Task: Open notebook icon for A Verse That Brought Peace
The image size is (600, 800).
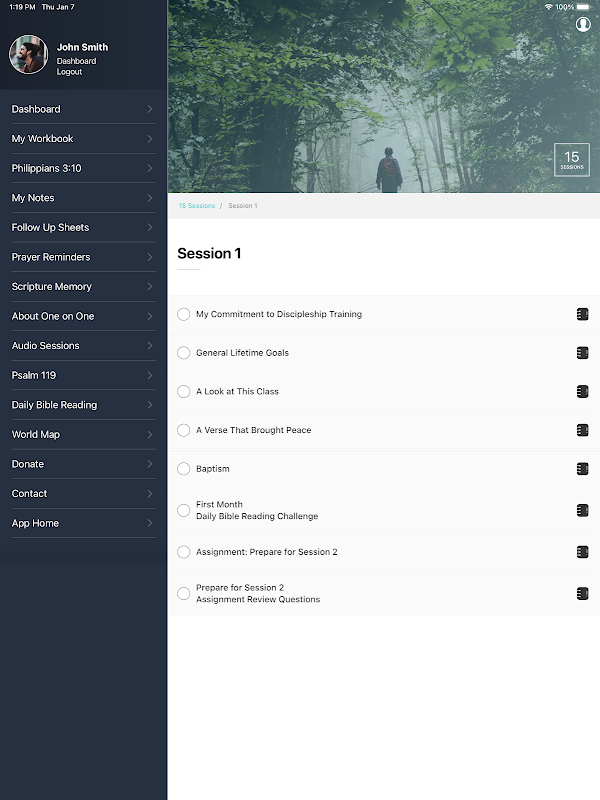Action: [x=582, y=430]
